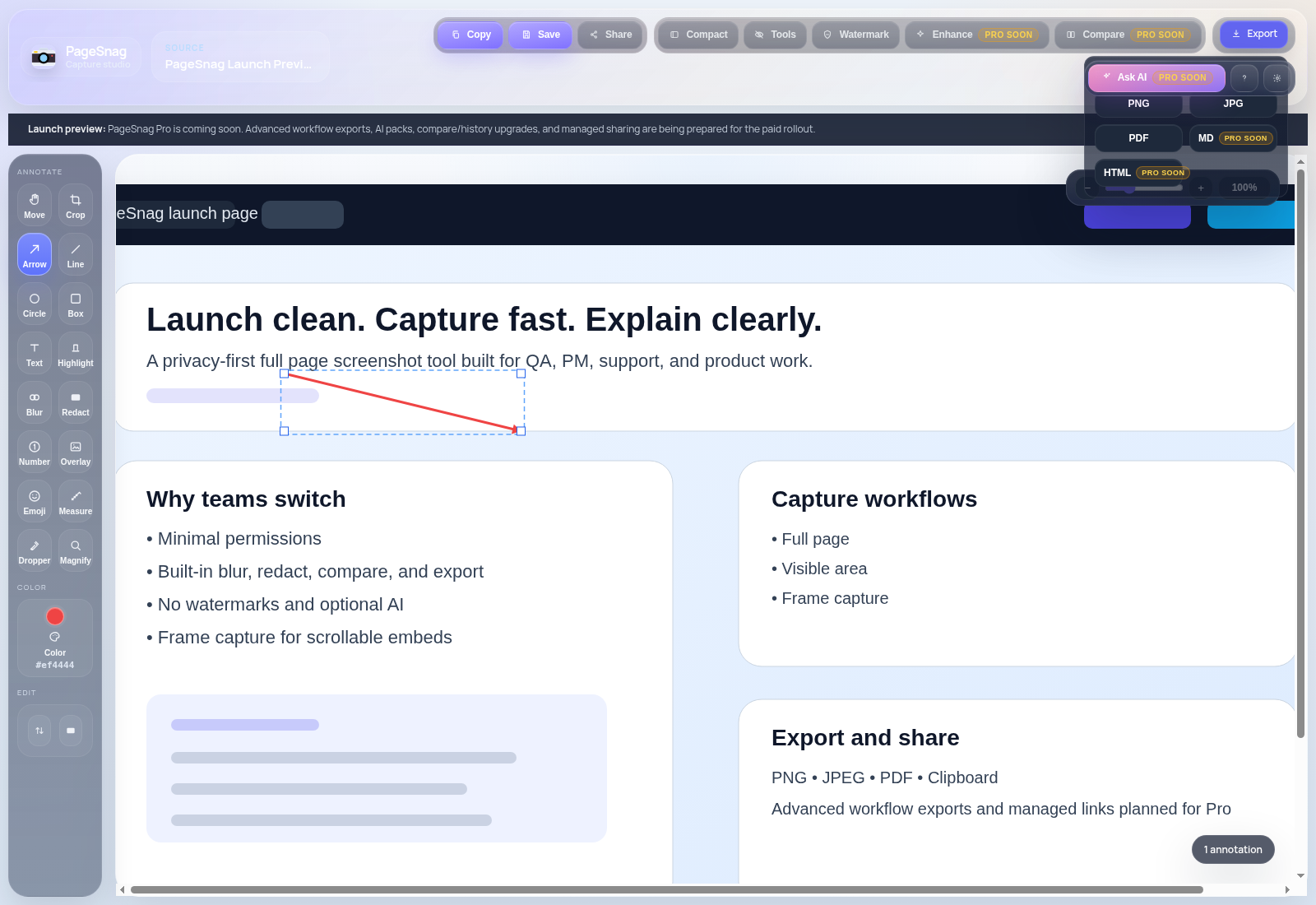1316x905 pixels.
Task: Open the red Color swatch picker
Action: pyautogui.click(x=55, y=616)
